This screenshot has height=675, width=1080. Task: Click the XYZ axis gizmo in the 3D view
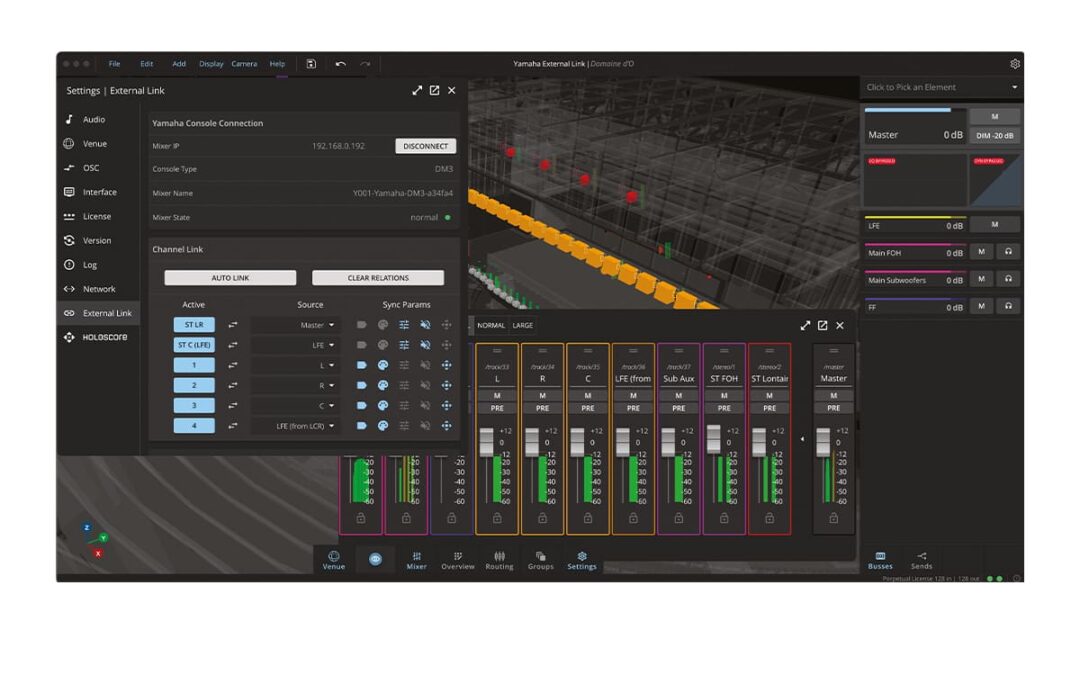pos(94,541)
